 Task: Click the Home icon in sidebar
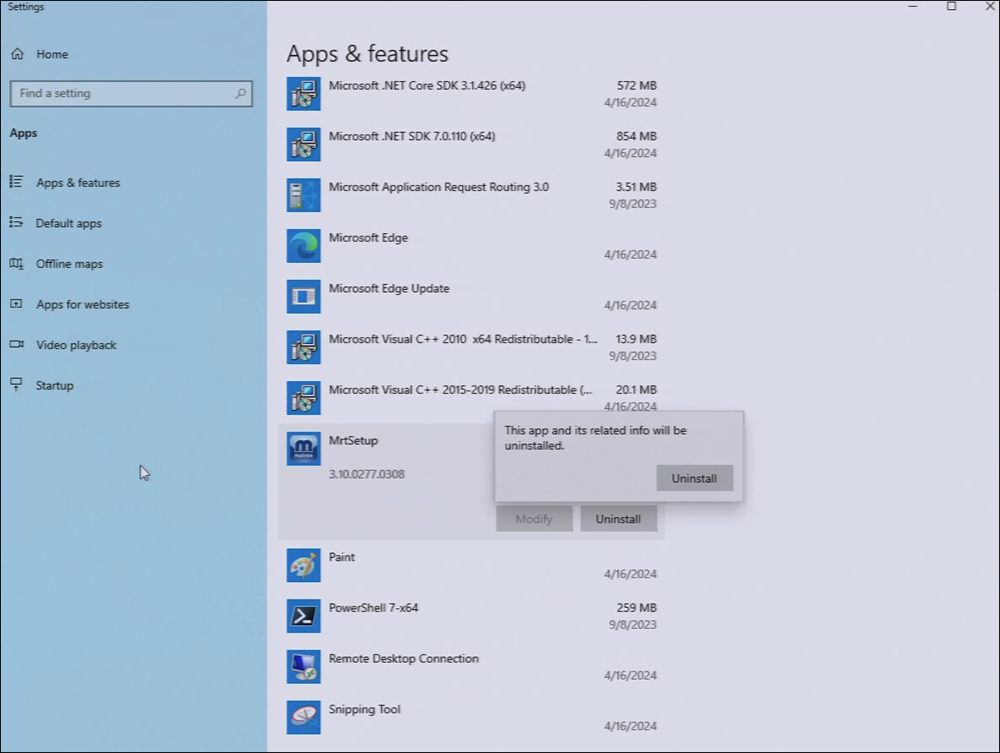pyautogui.click(x=17, y=54)
